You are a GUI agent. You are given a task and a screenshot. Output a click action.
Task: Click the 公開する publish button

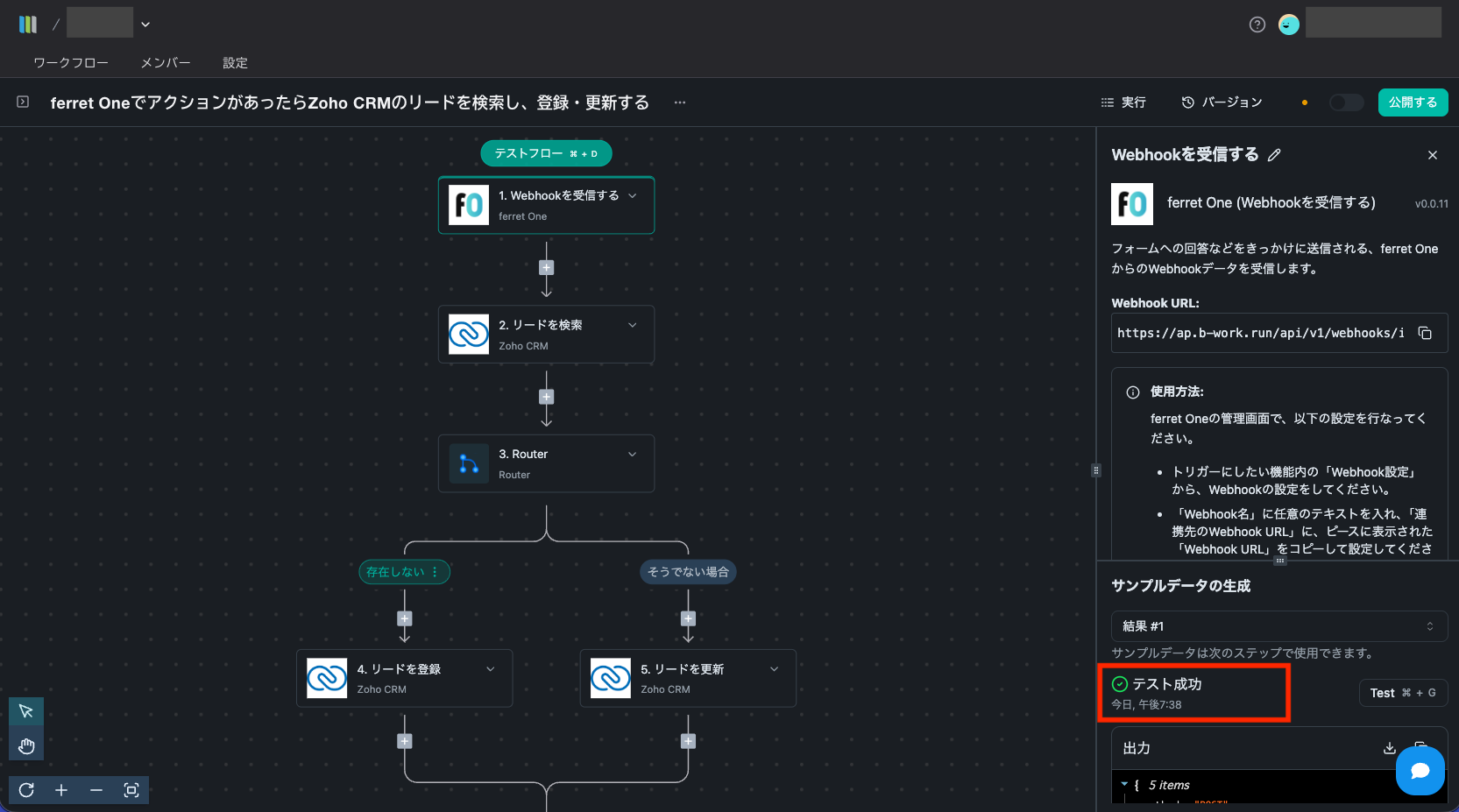(1413, 102)
